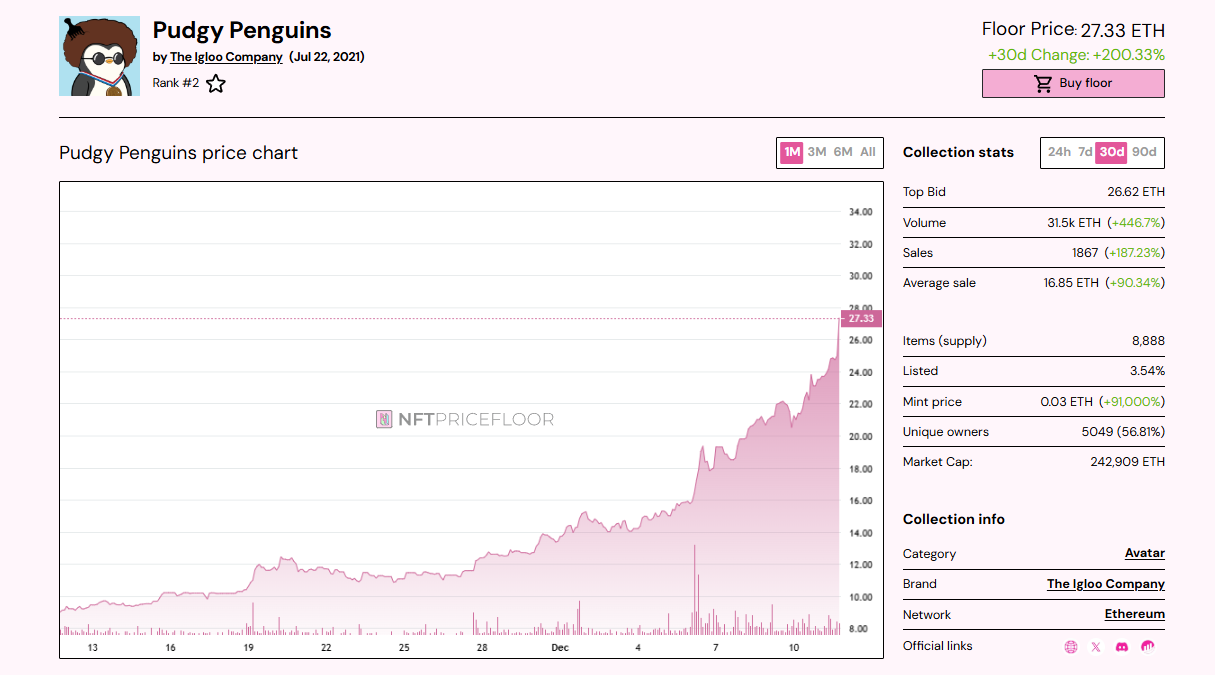This screenshot has width=1215, height=675.
Task: Click the Avatar category link
Action: point(1144,553)
